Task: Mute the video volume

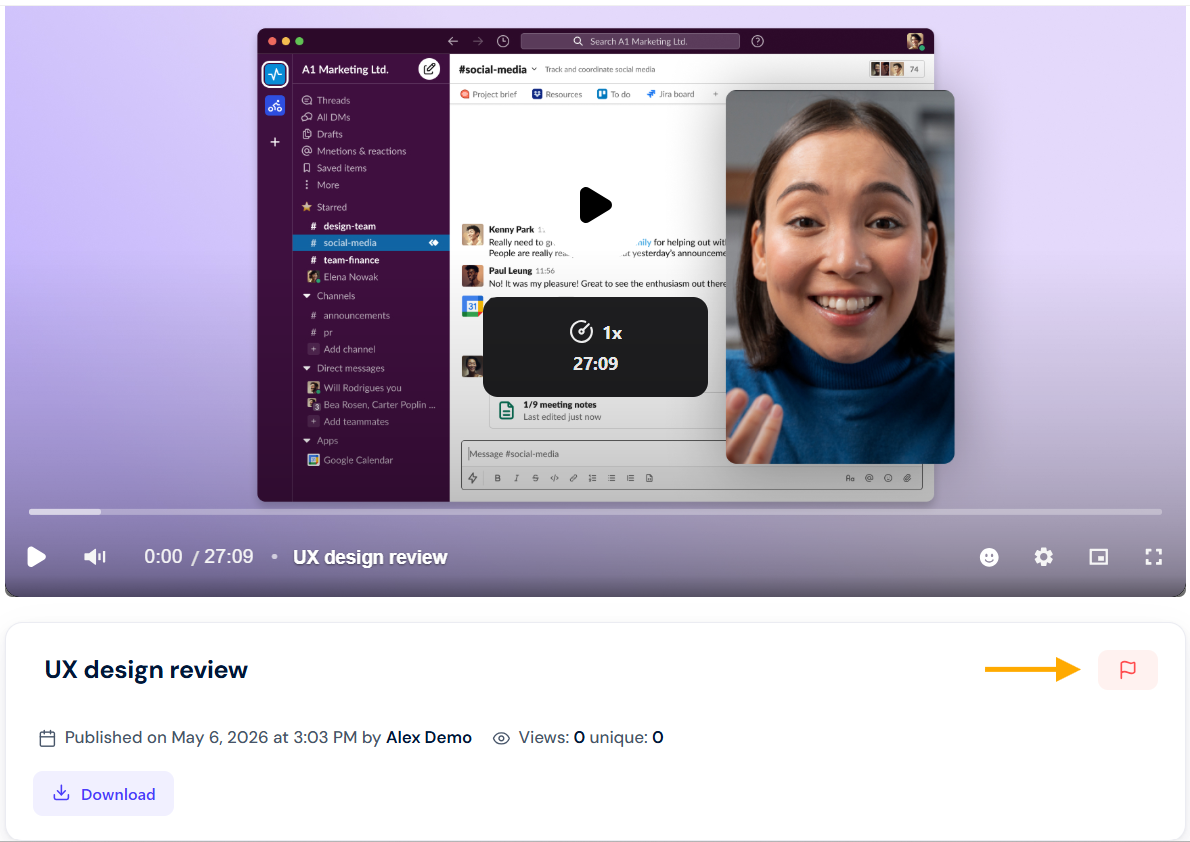Action: pyautogui.click(x=95, y=557)
